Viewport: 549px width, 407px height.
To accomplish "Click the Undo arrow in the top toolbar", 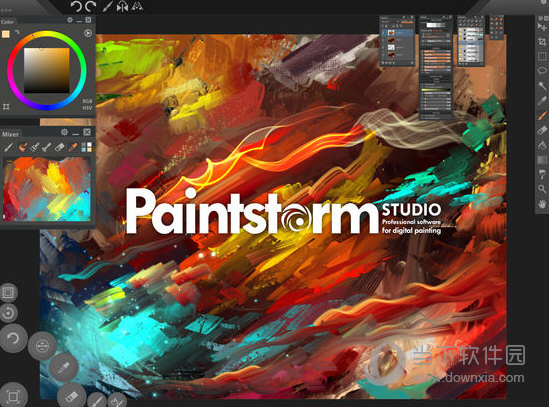I will [x=76, y=6].
